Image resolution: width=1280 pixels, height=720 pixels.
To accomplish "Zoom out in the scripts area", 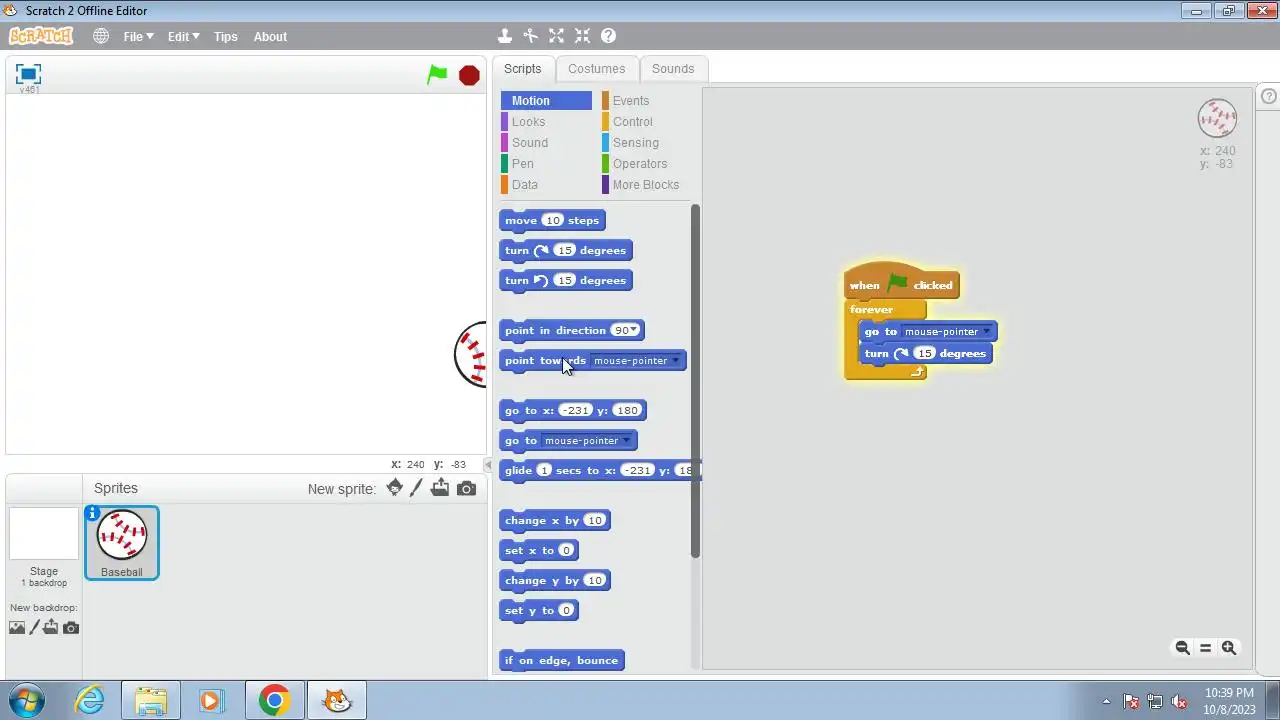I will (1182, 648).
